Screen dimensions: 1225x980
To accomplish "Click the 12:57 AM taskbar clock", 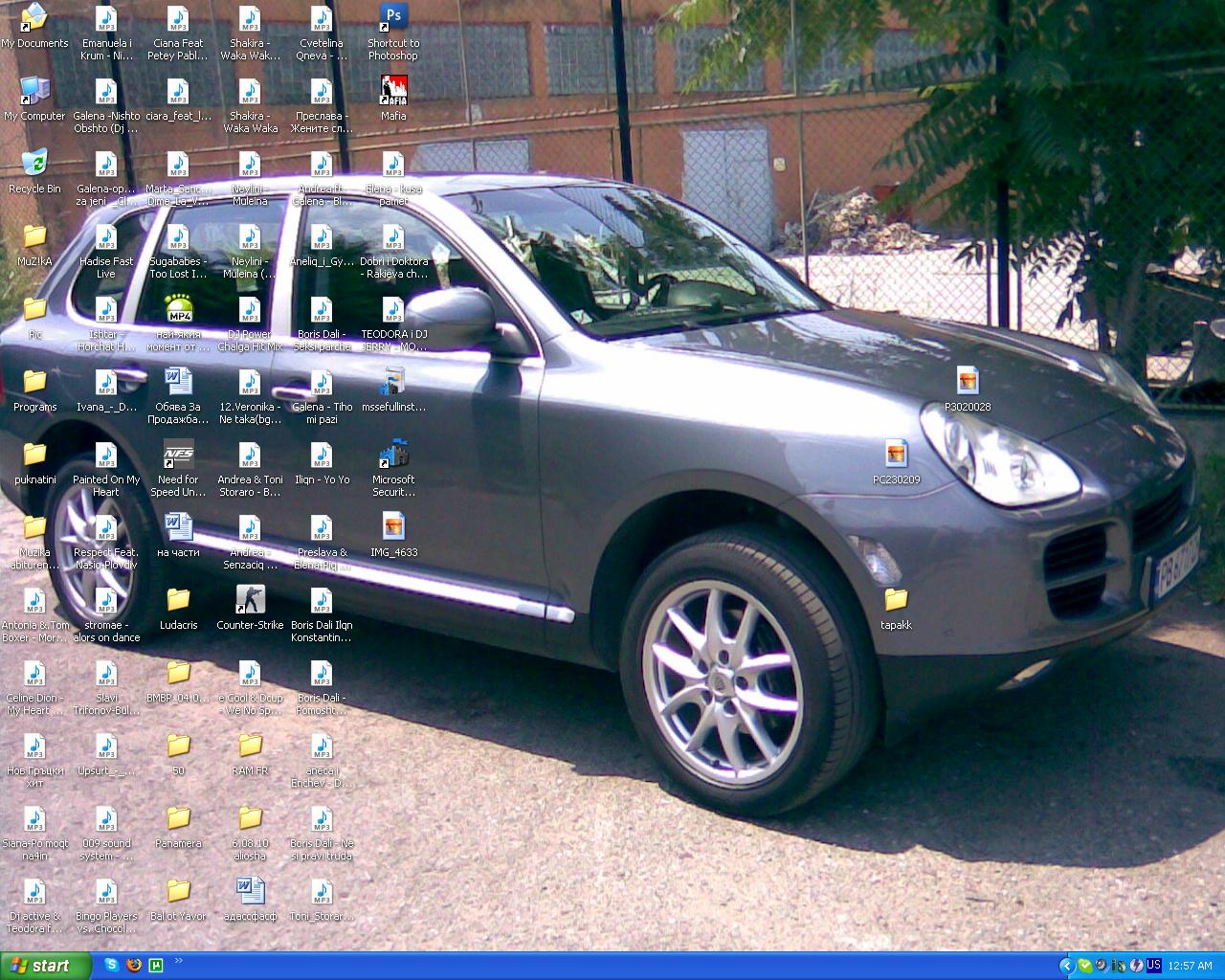I will (x=1190, y=966).
